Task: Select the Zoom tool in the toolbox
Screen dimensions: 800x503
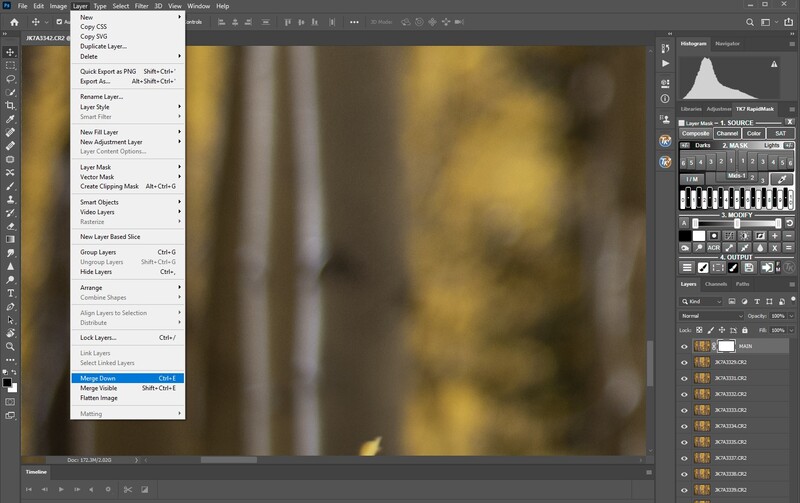Action: [x=10, y=346]
